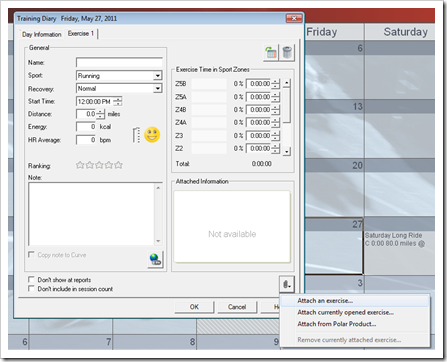Adjust the Z3 time spinner
This screenshot has height=362, width=447.
point(275,136)
